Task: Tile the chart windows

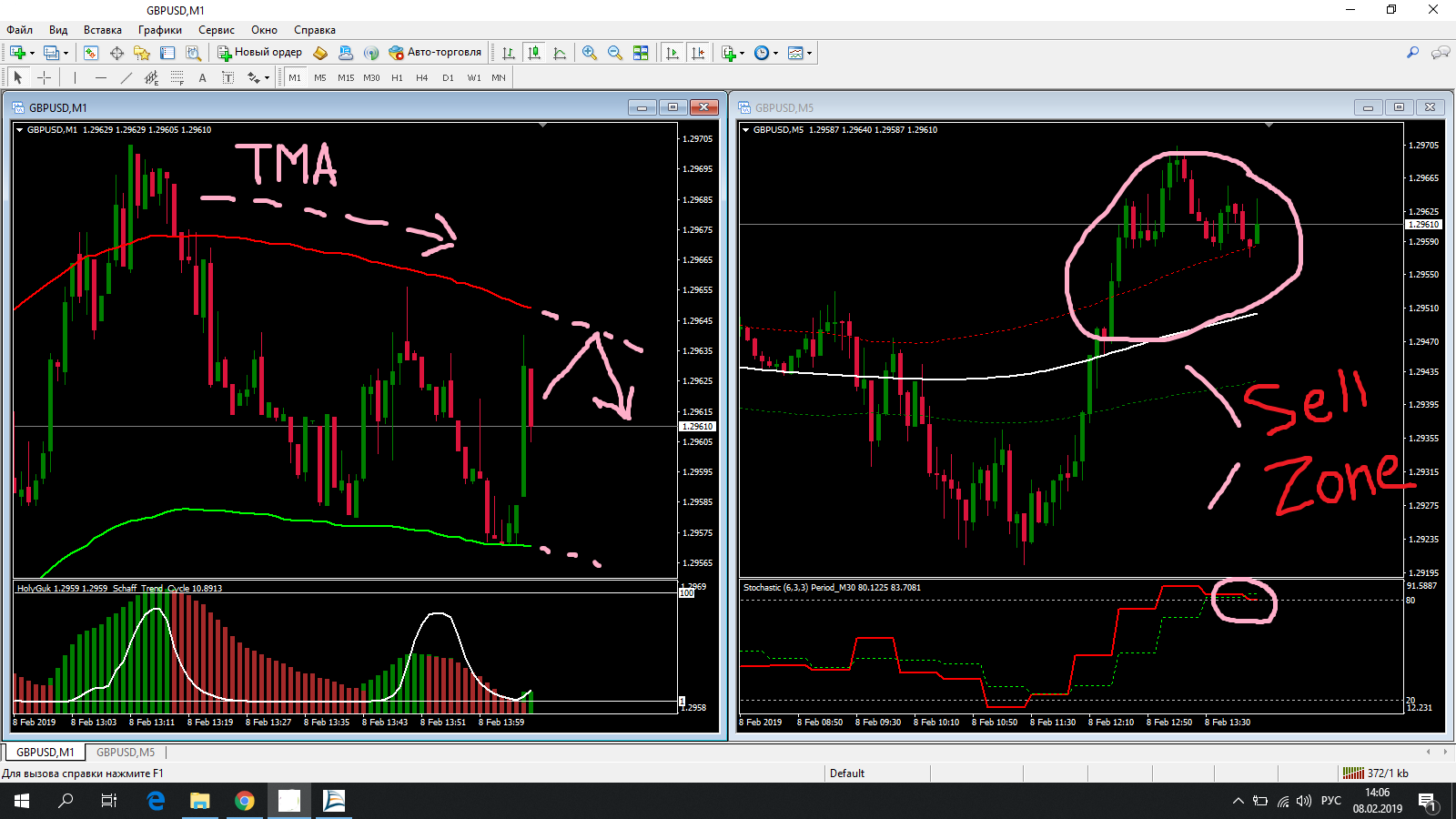Action: (x=641, y=53)
